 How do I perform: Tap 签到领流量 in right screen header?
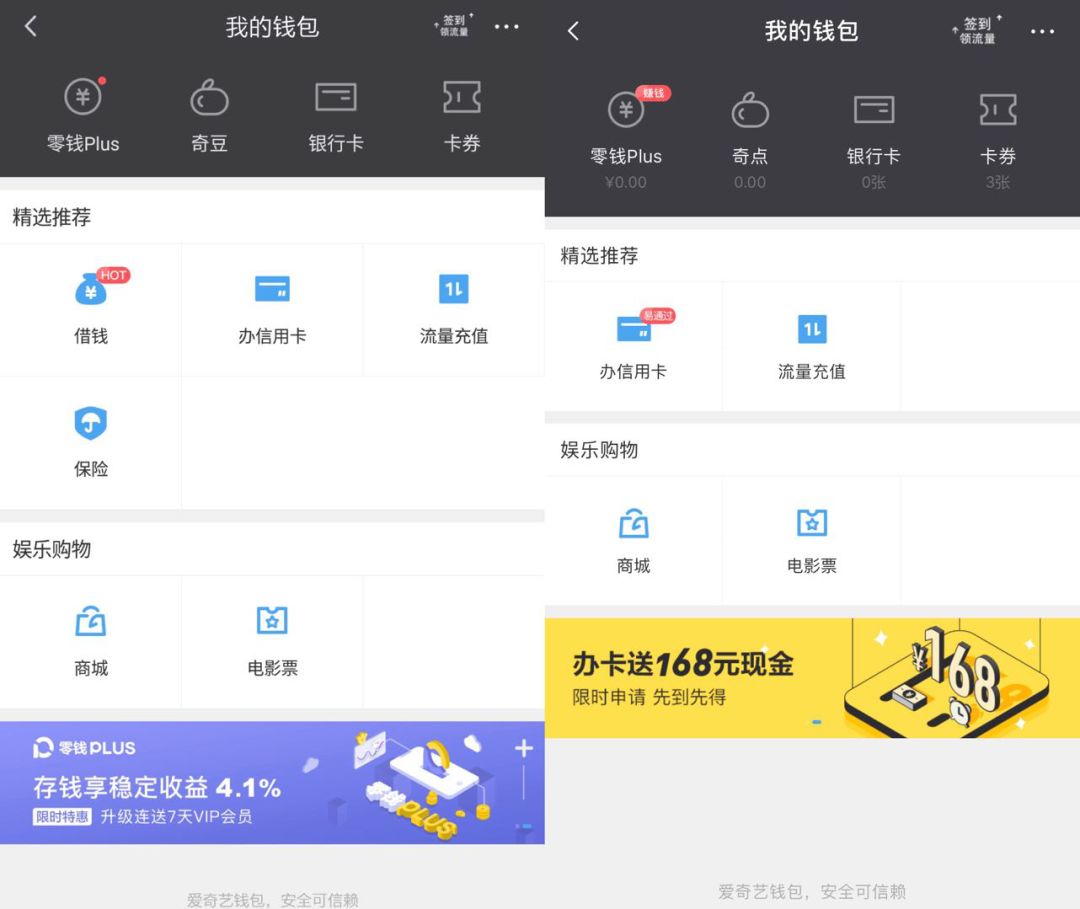pos(977,31)
